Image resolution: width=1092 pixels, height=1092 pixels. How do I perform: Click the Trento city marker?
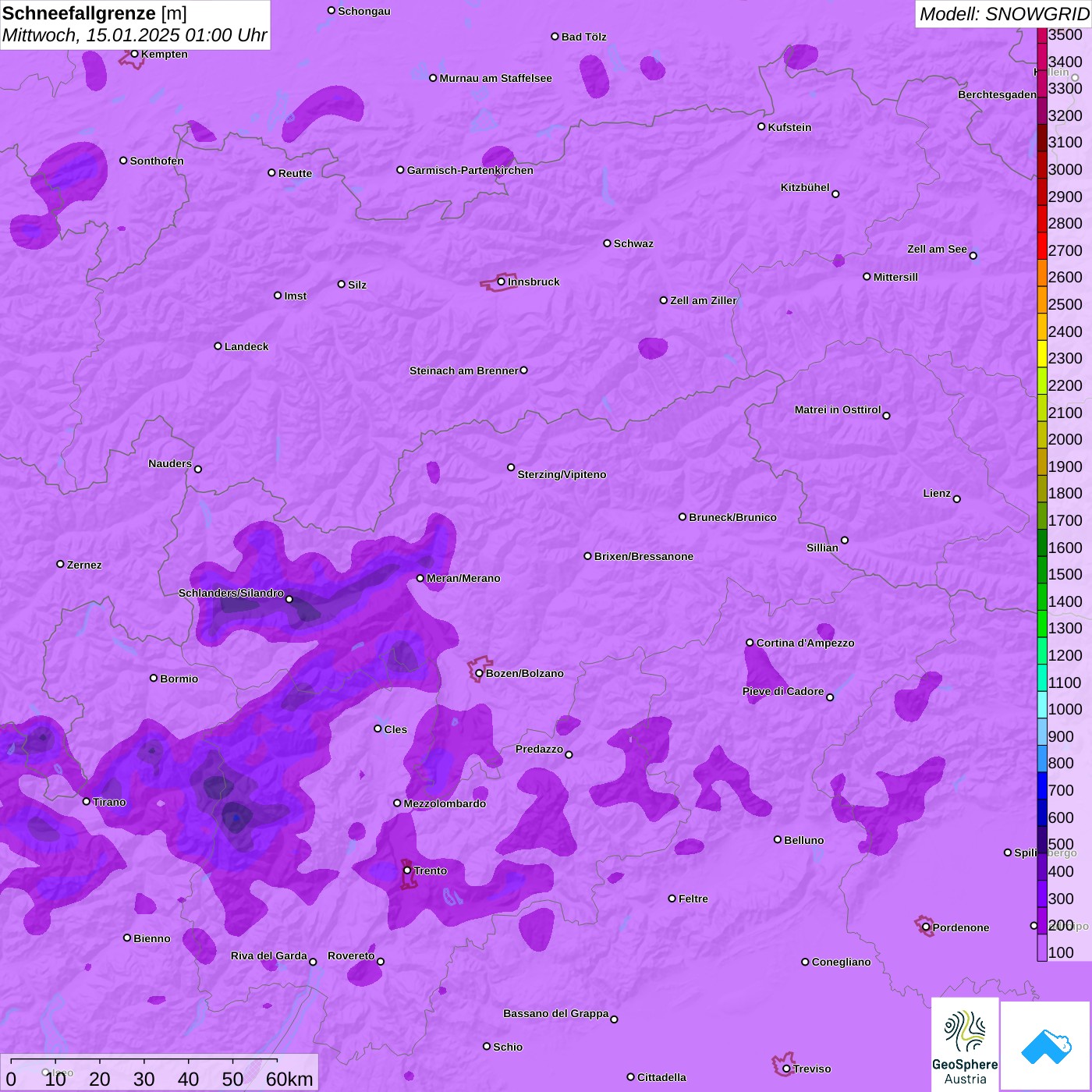(x=407, y=870)
